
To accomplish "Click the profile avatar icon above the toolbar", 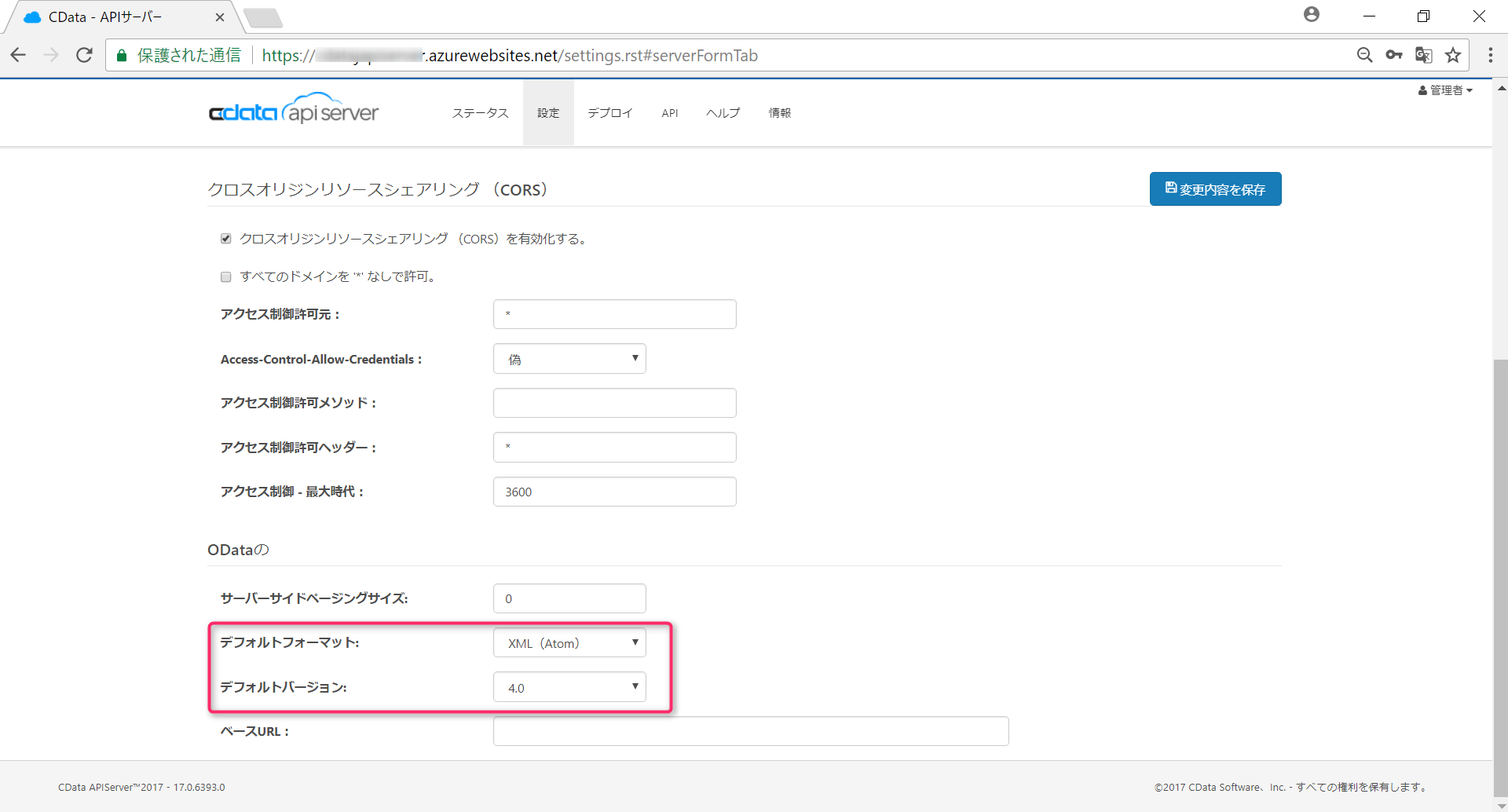I will tap(1311, 14).
